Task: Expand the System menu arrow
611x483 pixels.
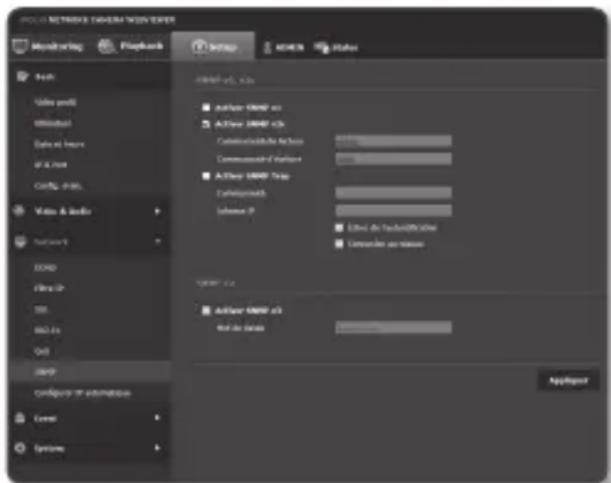Action: click(x=158, y=448)
